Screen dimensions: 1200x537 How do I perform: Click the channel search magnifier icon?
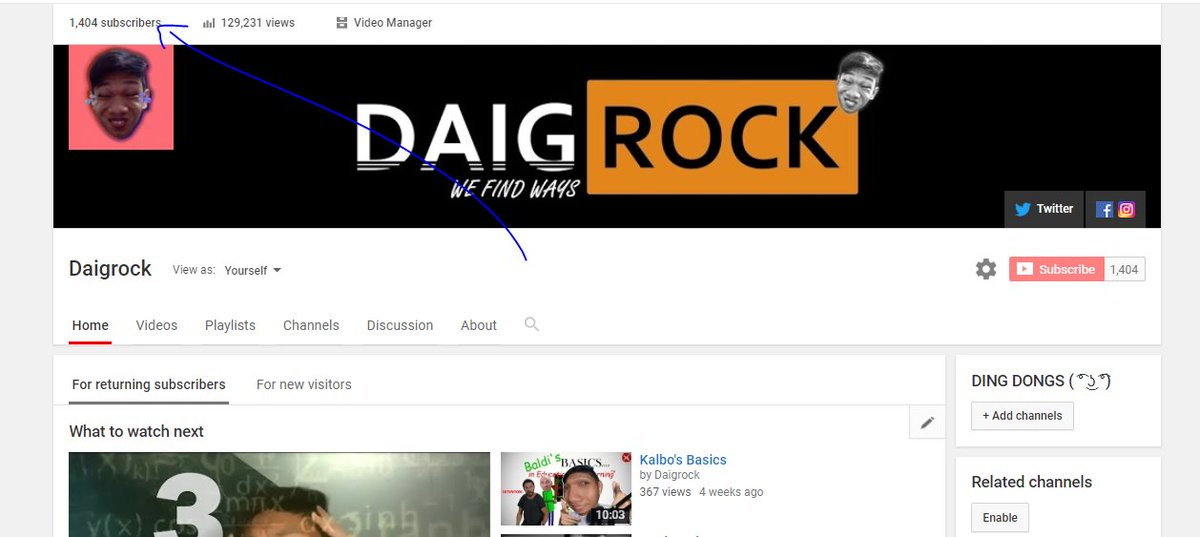532,324
